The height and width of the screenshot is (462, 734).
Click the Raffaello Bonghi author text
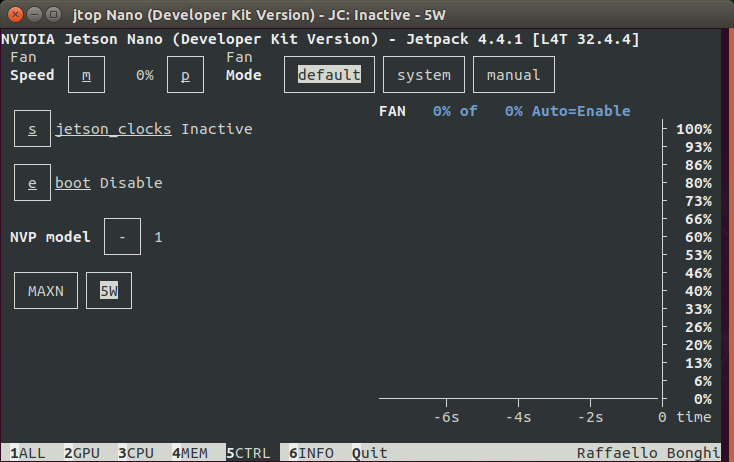[x=648, y=453]
